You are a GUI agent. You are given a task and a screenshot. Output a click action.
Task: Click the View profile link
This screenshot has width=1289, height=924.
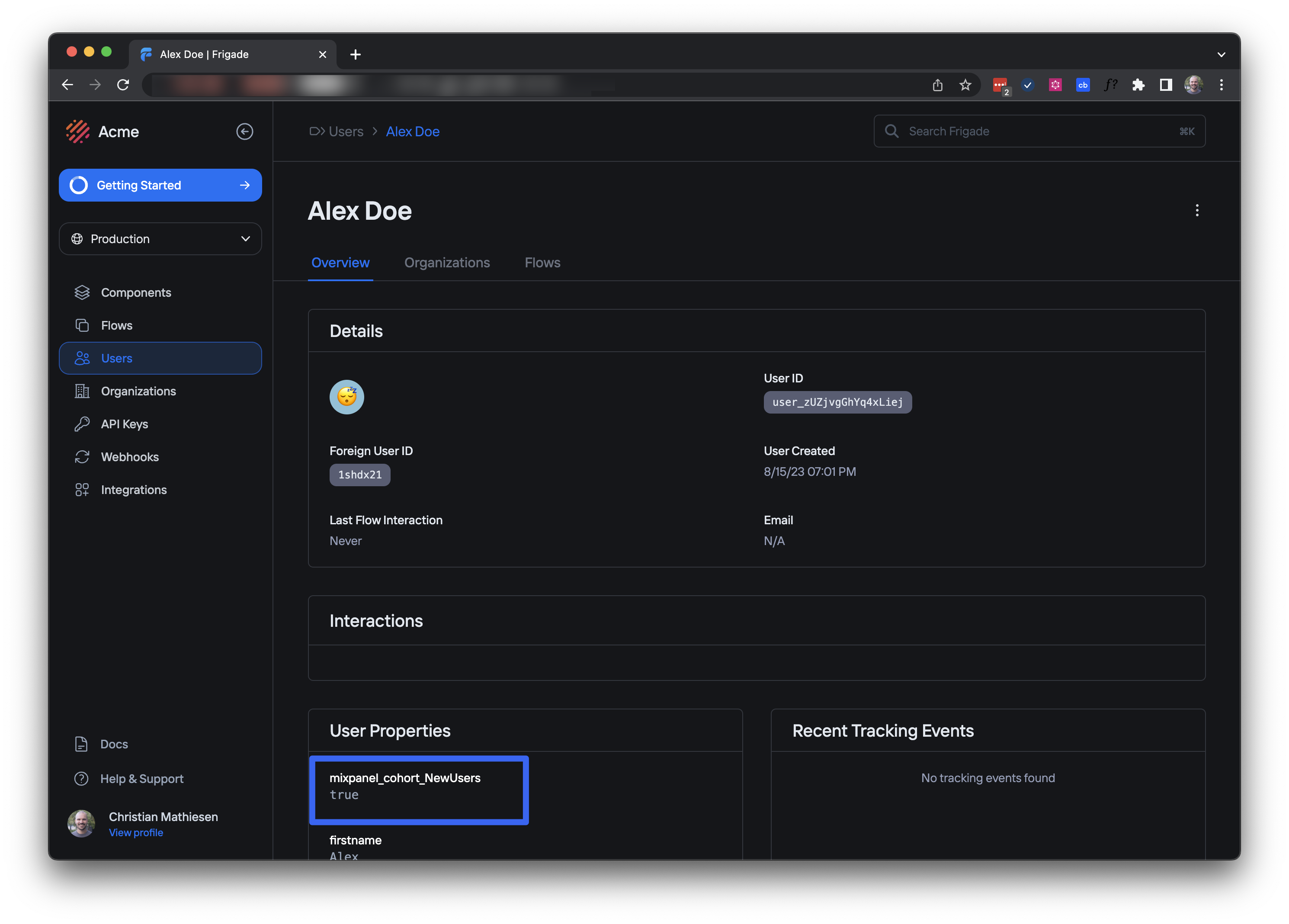pos(135,833)
